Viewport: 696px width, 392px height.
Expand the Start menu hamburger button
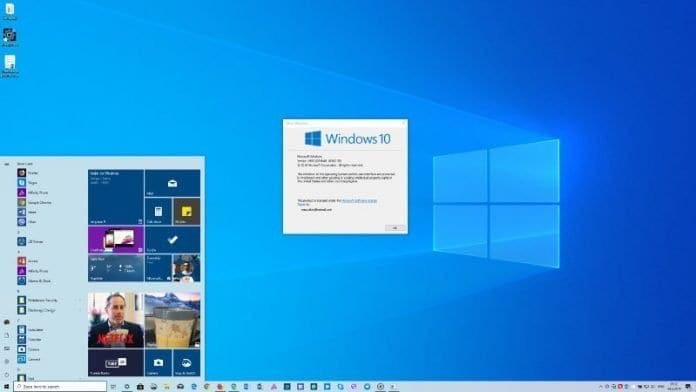[7, 164]
